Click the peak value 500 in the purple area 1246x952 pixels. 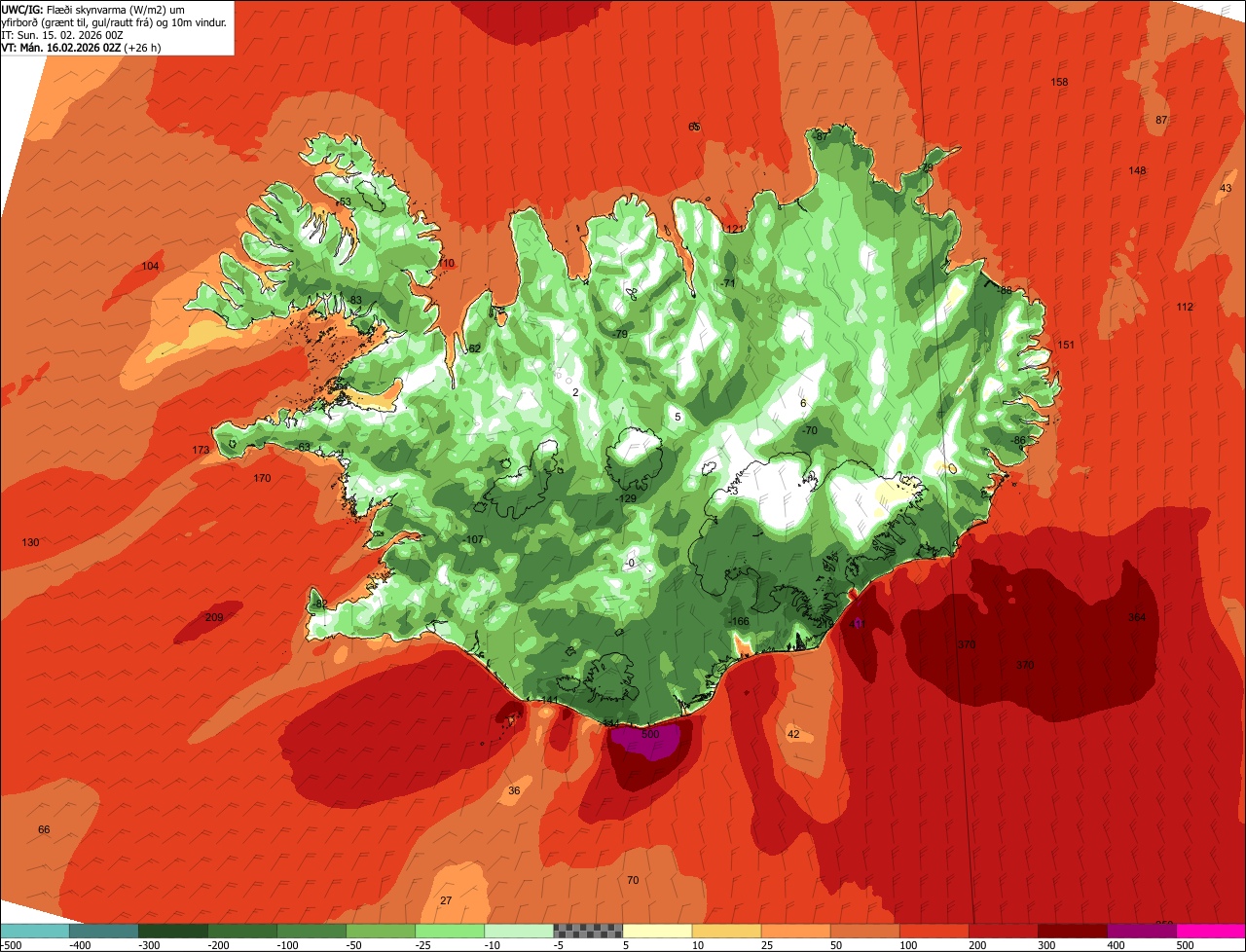650,734
